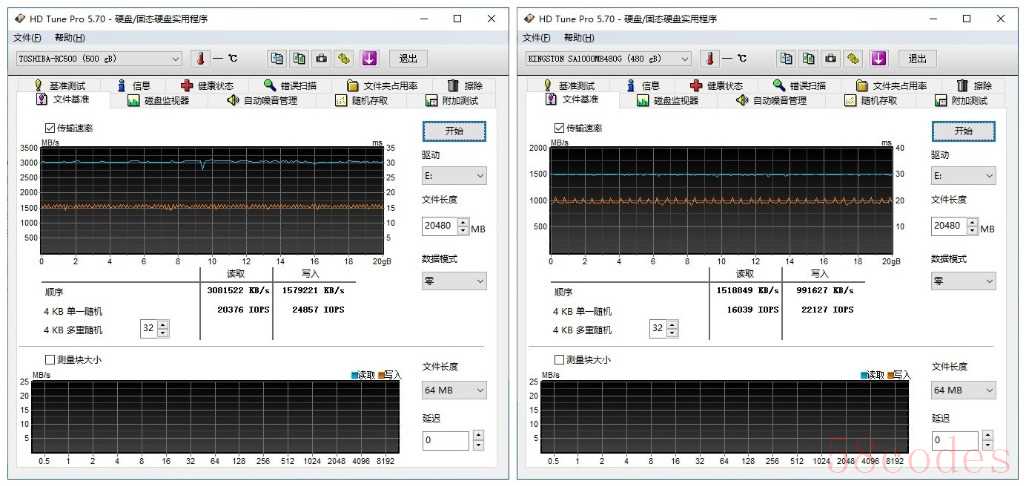Click the green copy-screenshot icon in the right window

click(x=808, y=59)
